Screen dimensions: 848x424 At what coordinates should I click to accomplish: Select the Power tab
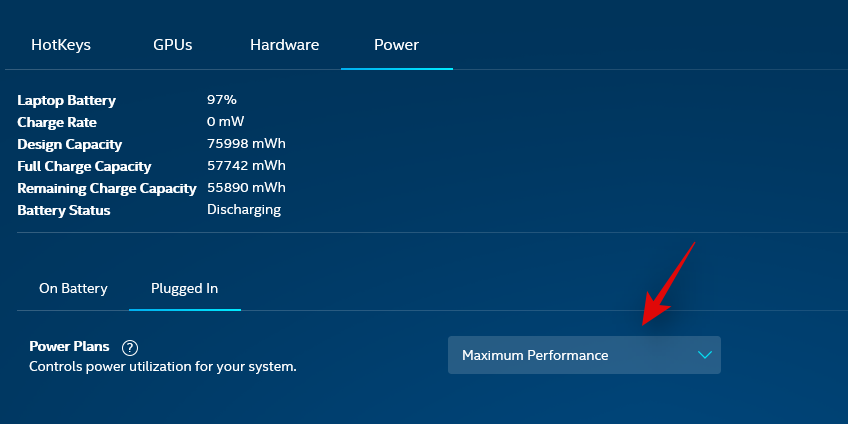[x=396, y=45]
